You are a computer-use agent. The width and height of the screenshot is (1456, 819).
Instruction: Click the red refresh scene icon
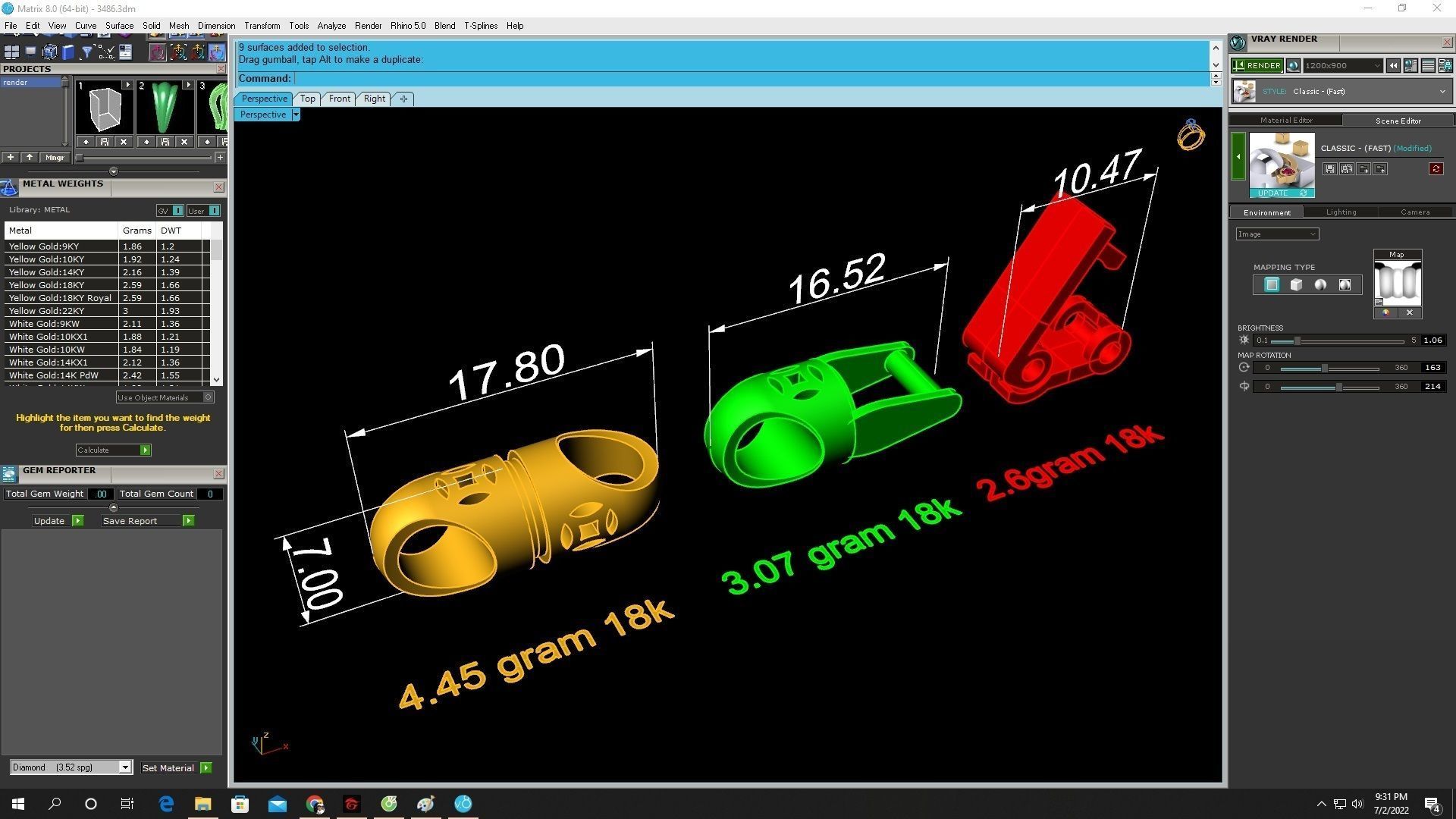[1436, 169]
